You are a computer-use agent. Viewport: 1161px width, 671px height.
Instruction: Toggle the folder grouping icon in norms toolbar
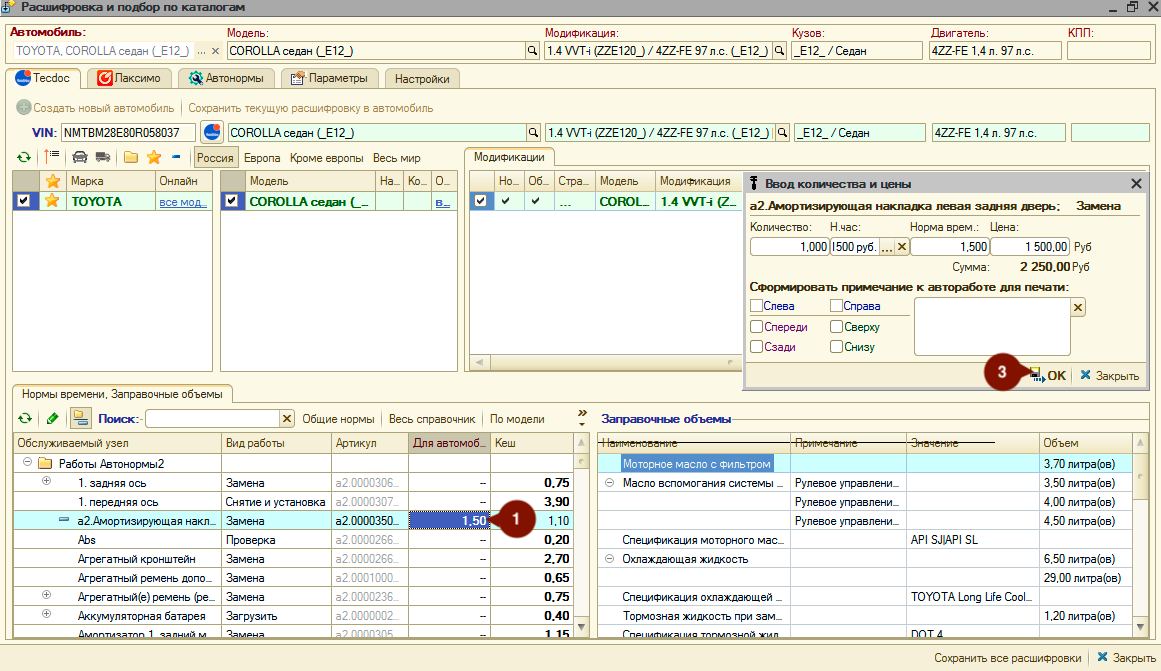point(80,418)
